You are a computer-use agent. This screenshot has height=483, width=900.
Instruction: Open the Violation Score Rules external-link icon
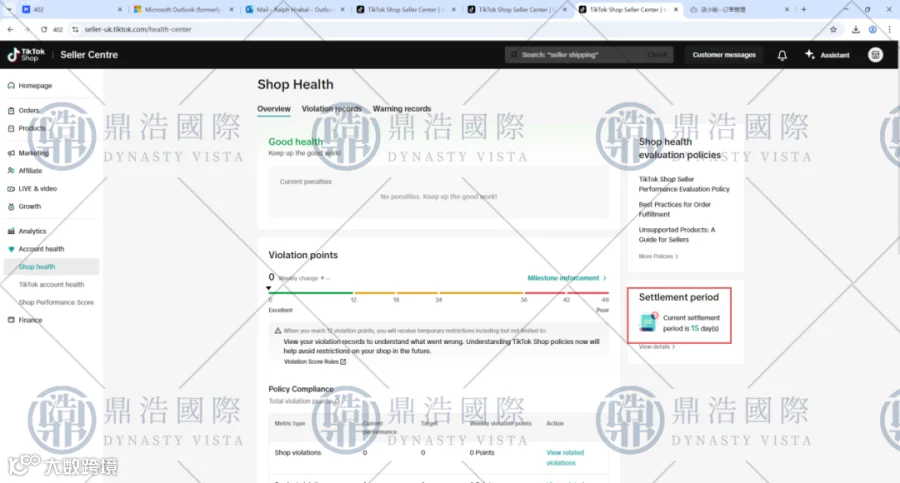tap(343, 362)
